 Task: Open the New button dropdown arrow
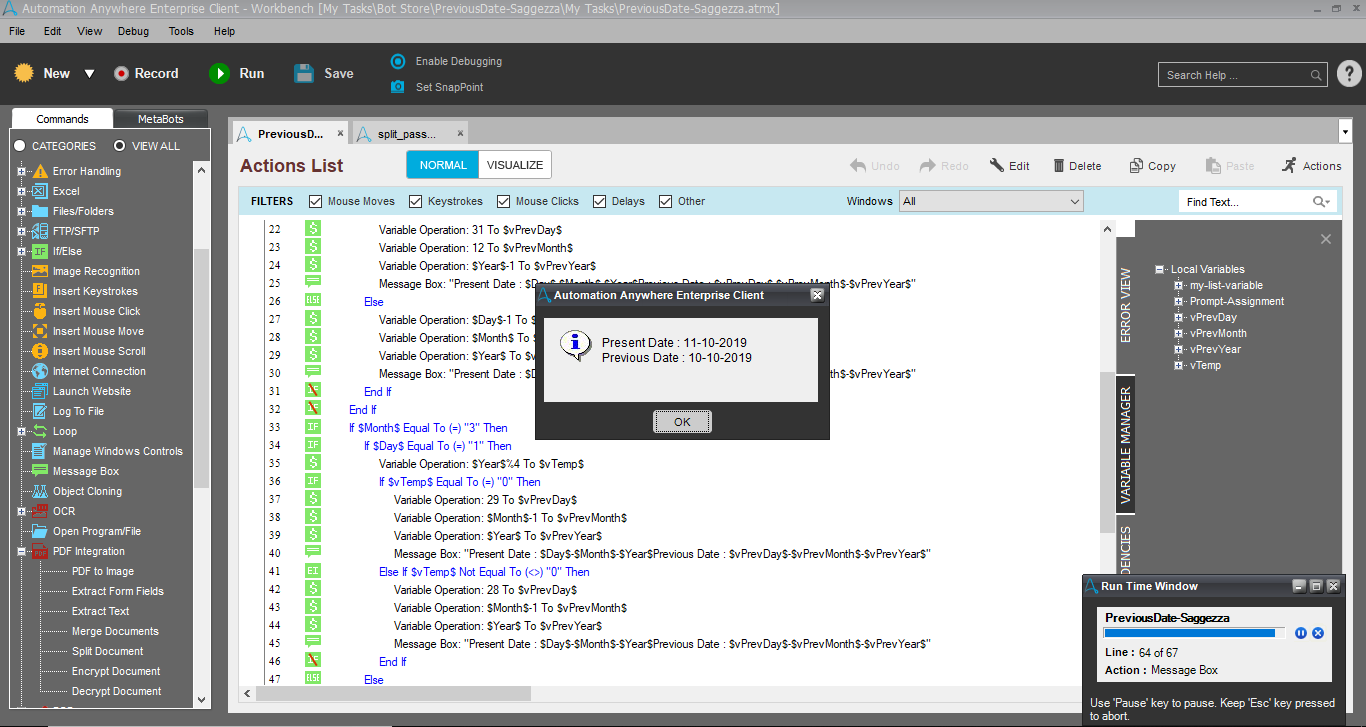89,73
